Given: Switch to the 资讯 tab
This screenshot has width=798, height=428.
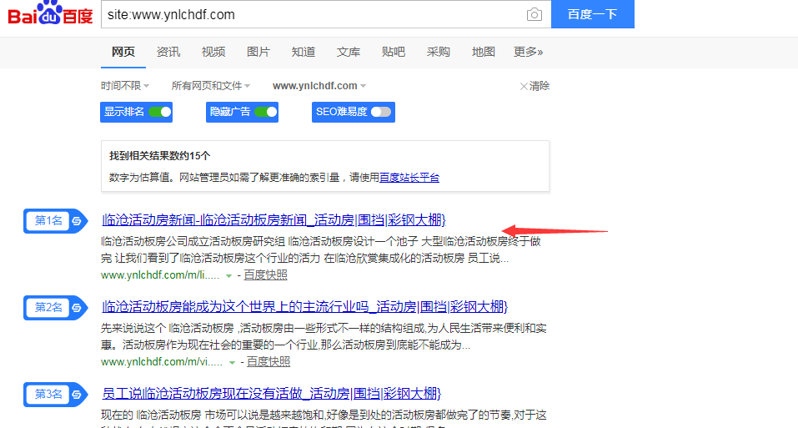Looking at the screenshot, I should tap(168, 52).
